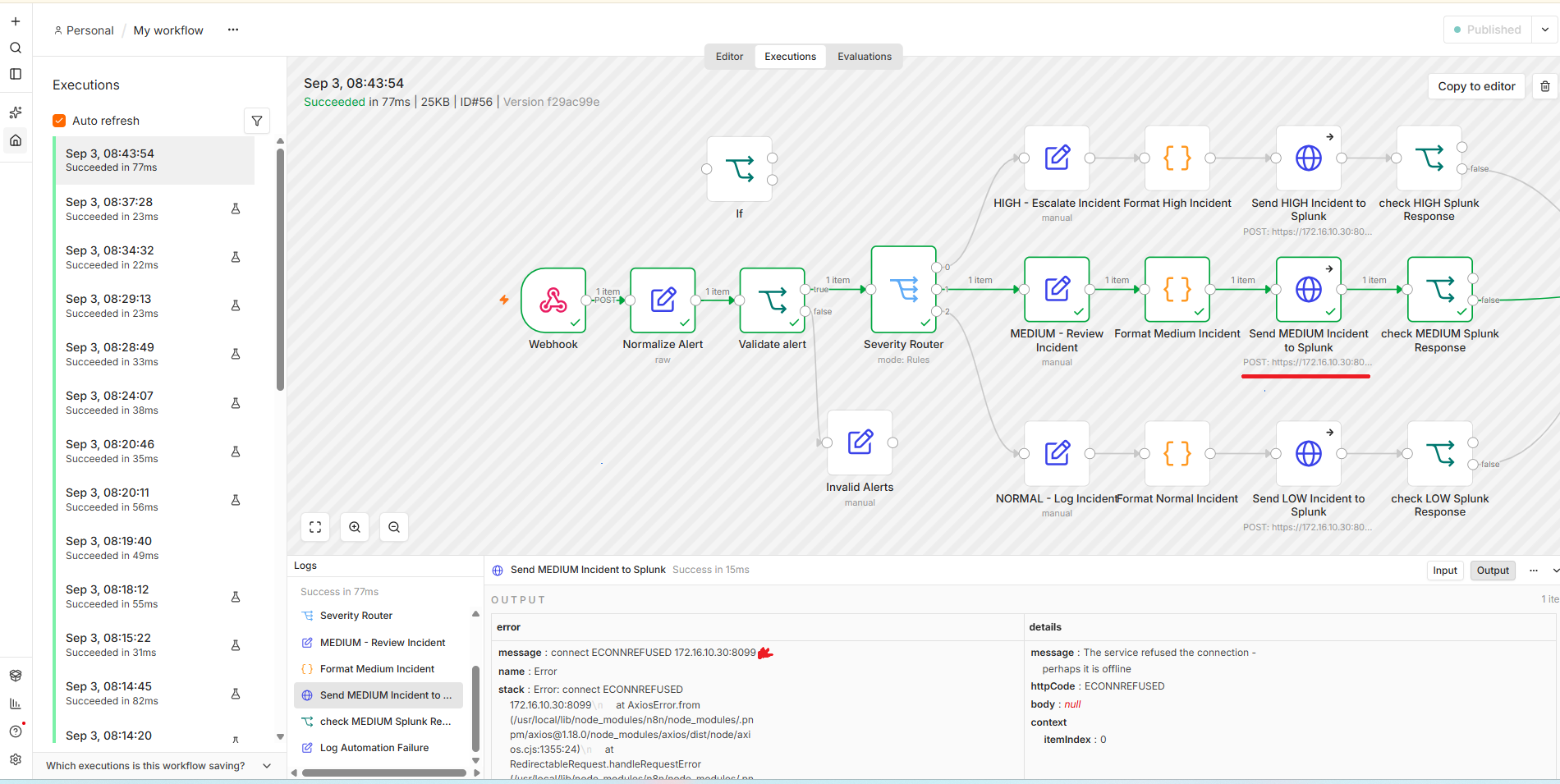
Task: Select the Invalid Alerts node
Action: coord(860,442)
